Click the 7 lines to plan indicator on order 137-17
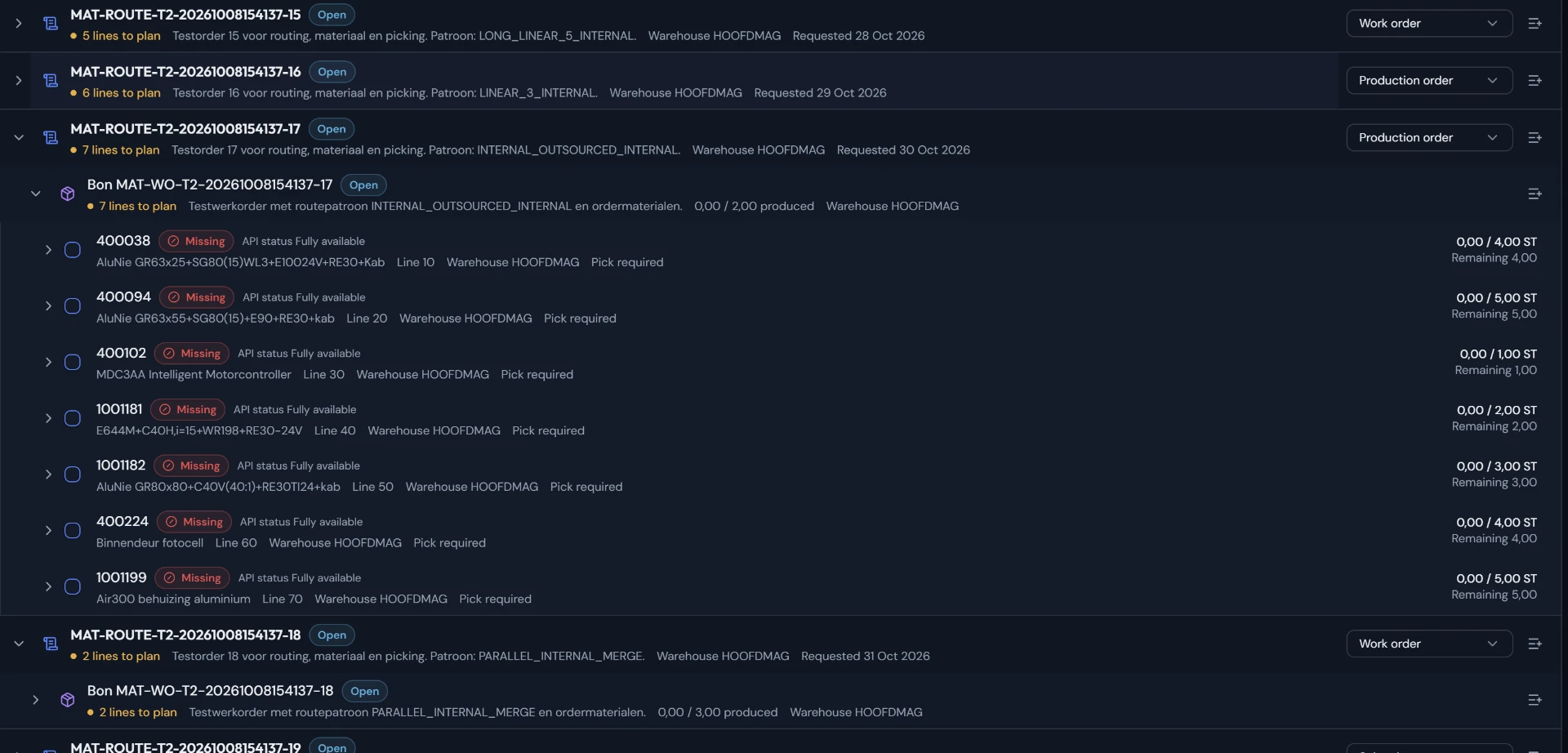1568x753 pixels. 121,150
